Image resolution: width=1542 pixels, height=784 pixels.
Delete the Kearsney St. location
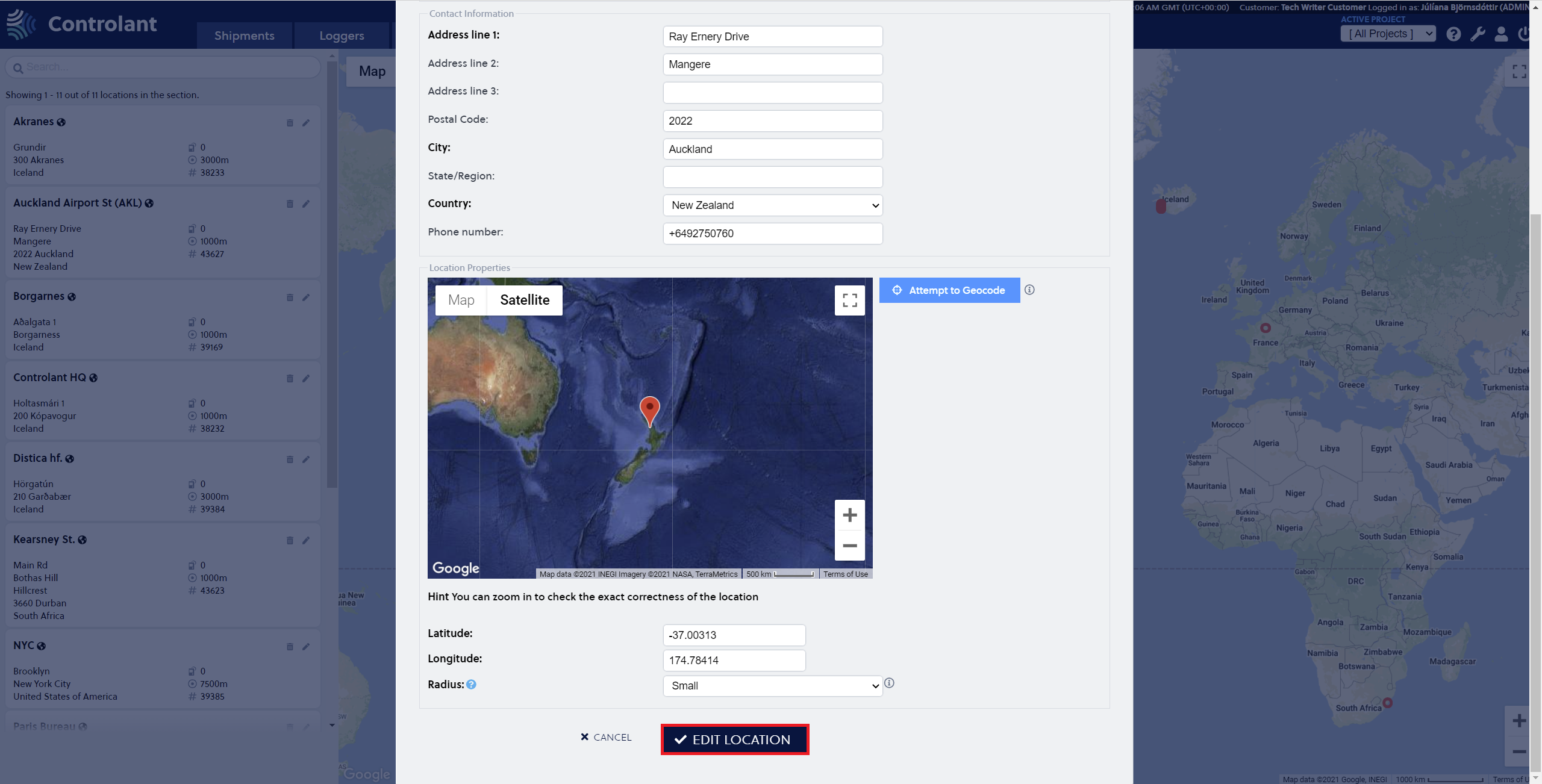click(290, 541)
